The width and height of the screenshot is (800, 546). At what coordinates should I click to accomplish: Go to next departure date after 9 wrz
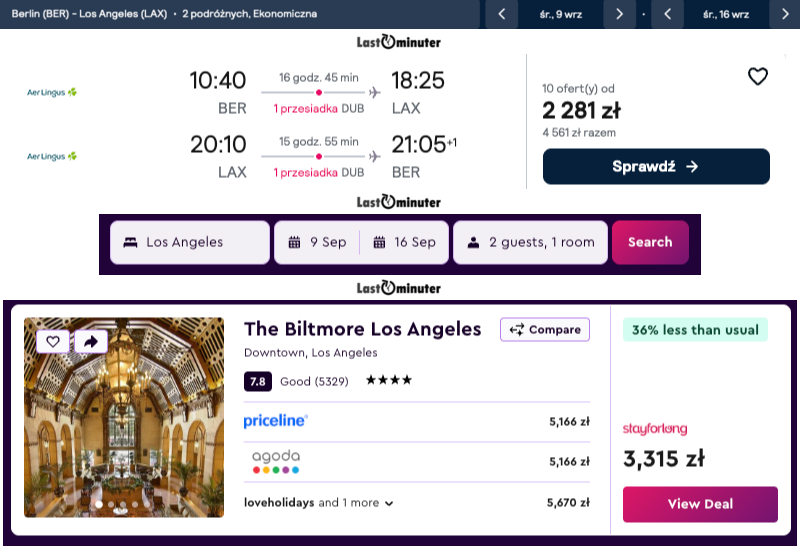coord(619,14)
